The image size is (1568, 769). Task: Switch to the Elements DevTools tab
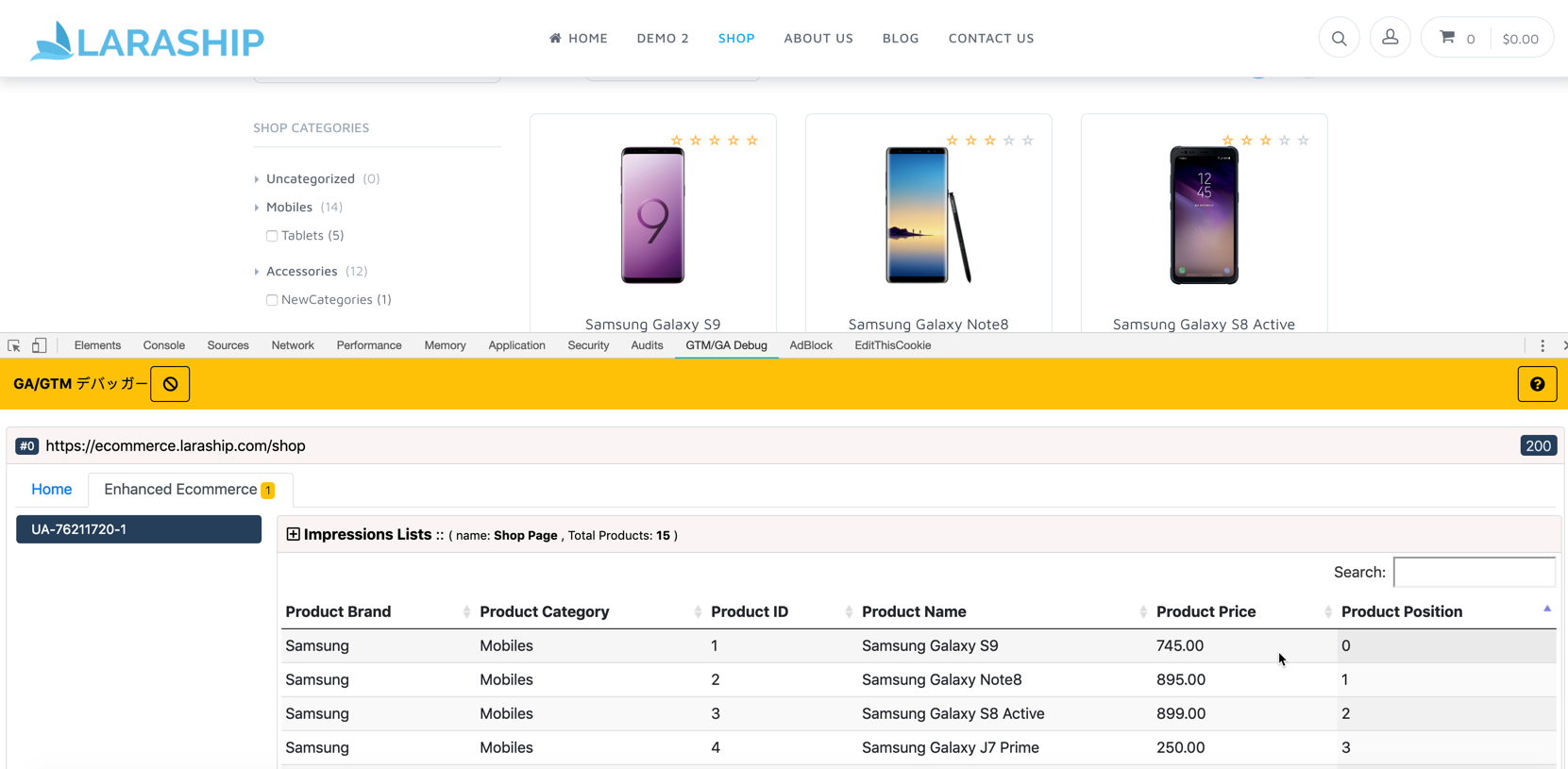click(x=97, y=345)
